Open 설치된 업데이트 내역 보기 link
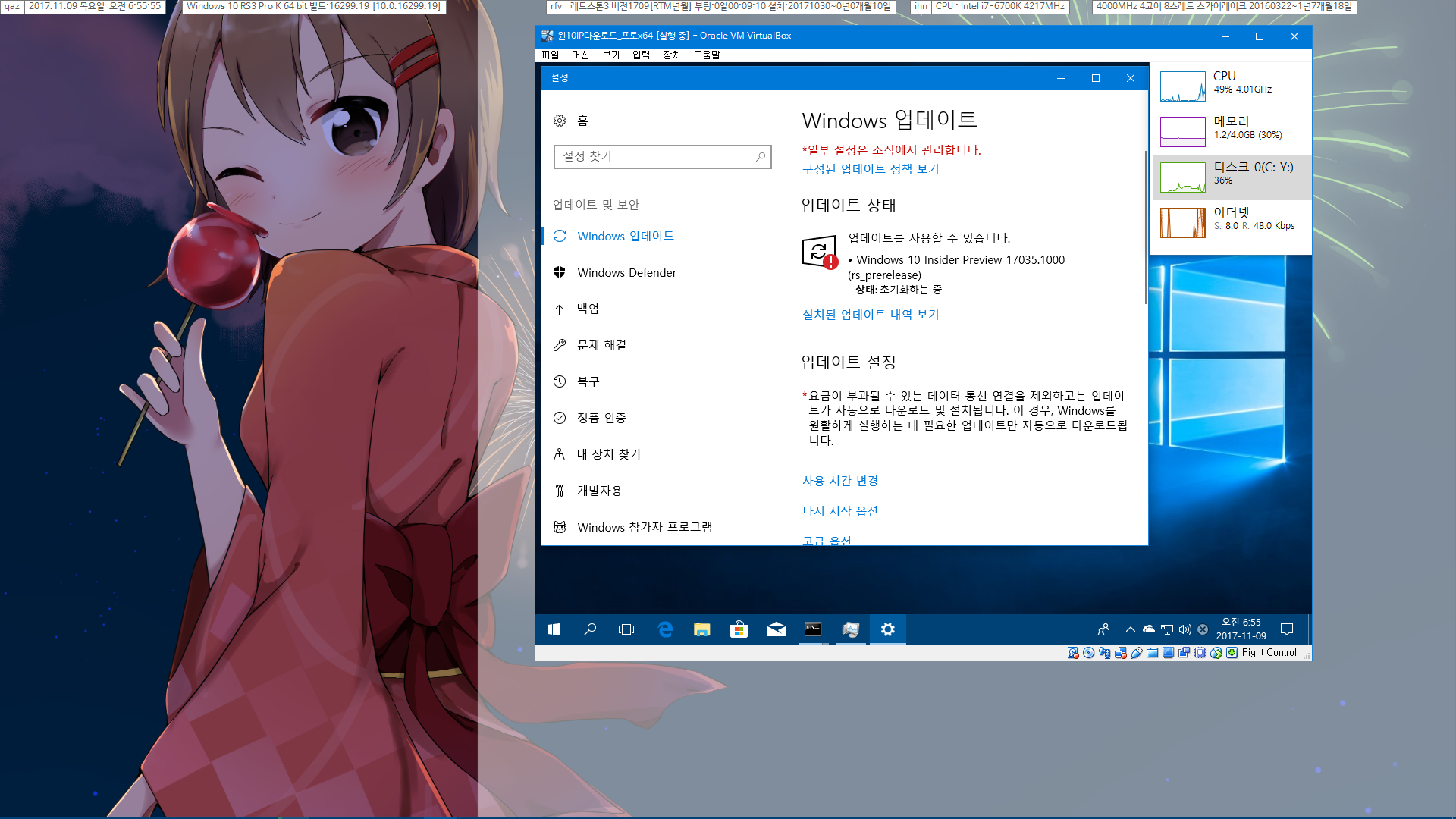This screenshot has width=1456, height=819. click(x=871, y=315)
